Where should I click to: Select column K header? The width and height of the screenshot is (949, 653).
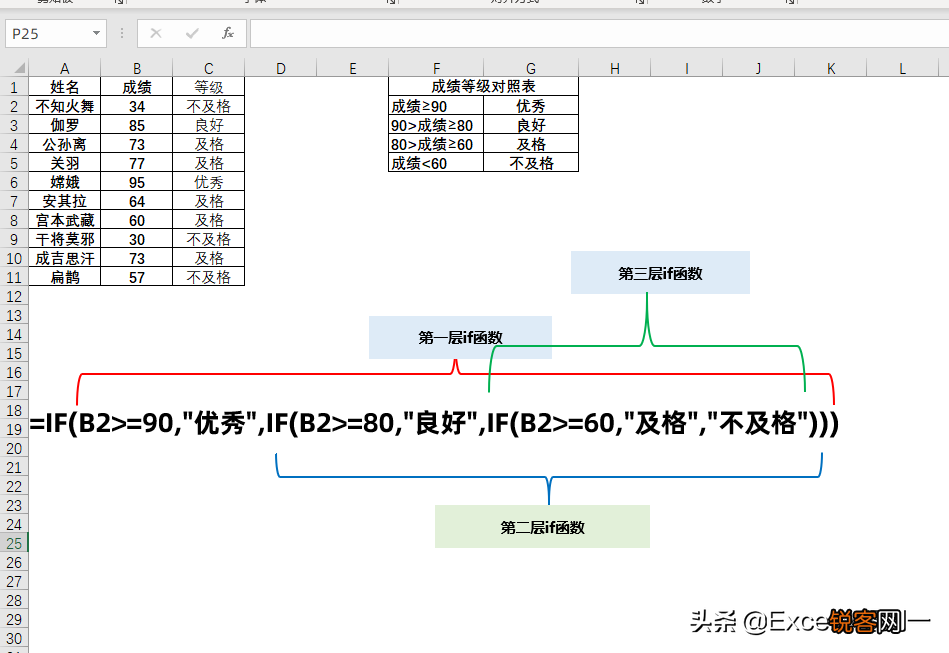coord(831,68)
